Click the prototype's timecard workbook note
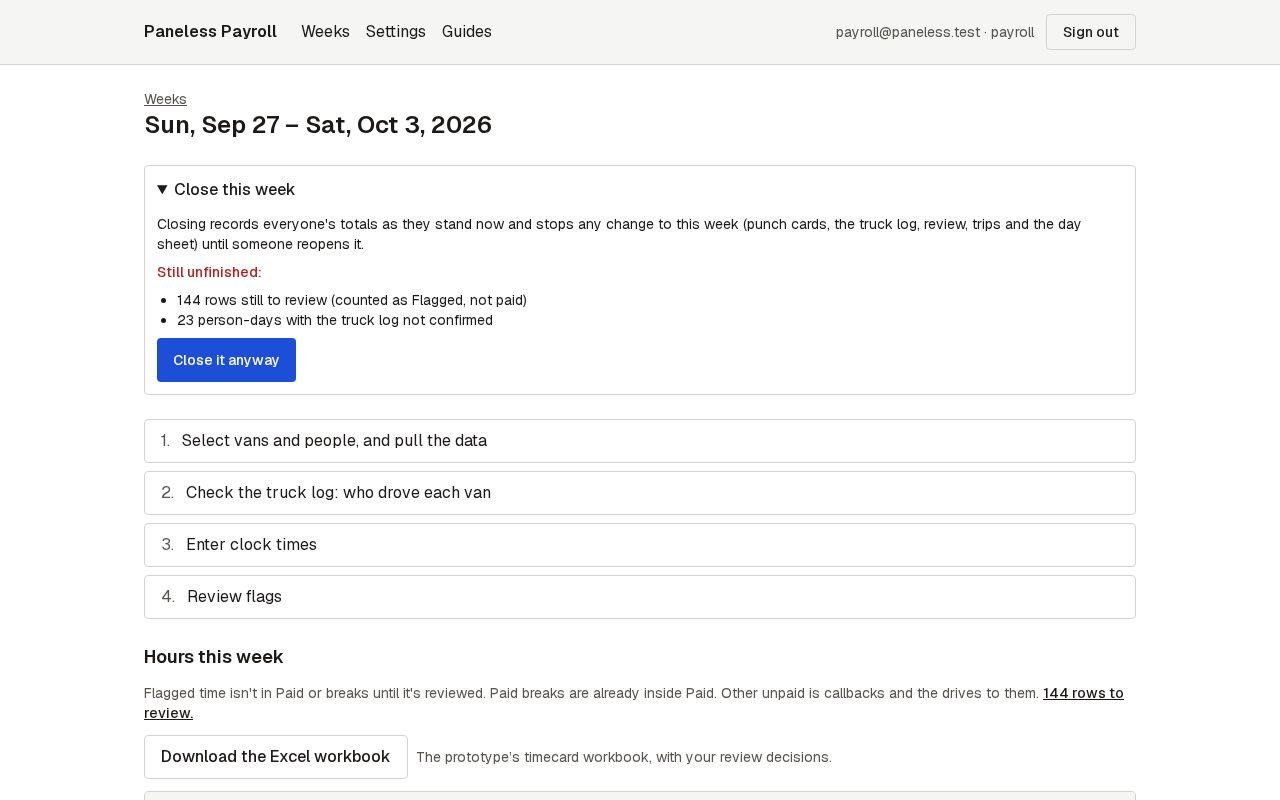1280x800 pixels. pyautogui.click(x=624, y=757)
